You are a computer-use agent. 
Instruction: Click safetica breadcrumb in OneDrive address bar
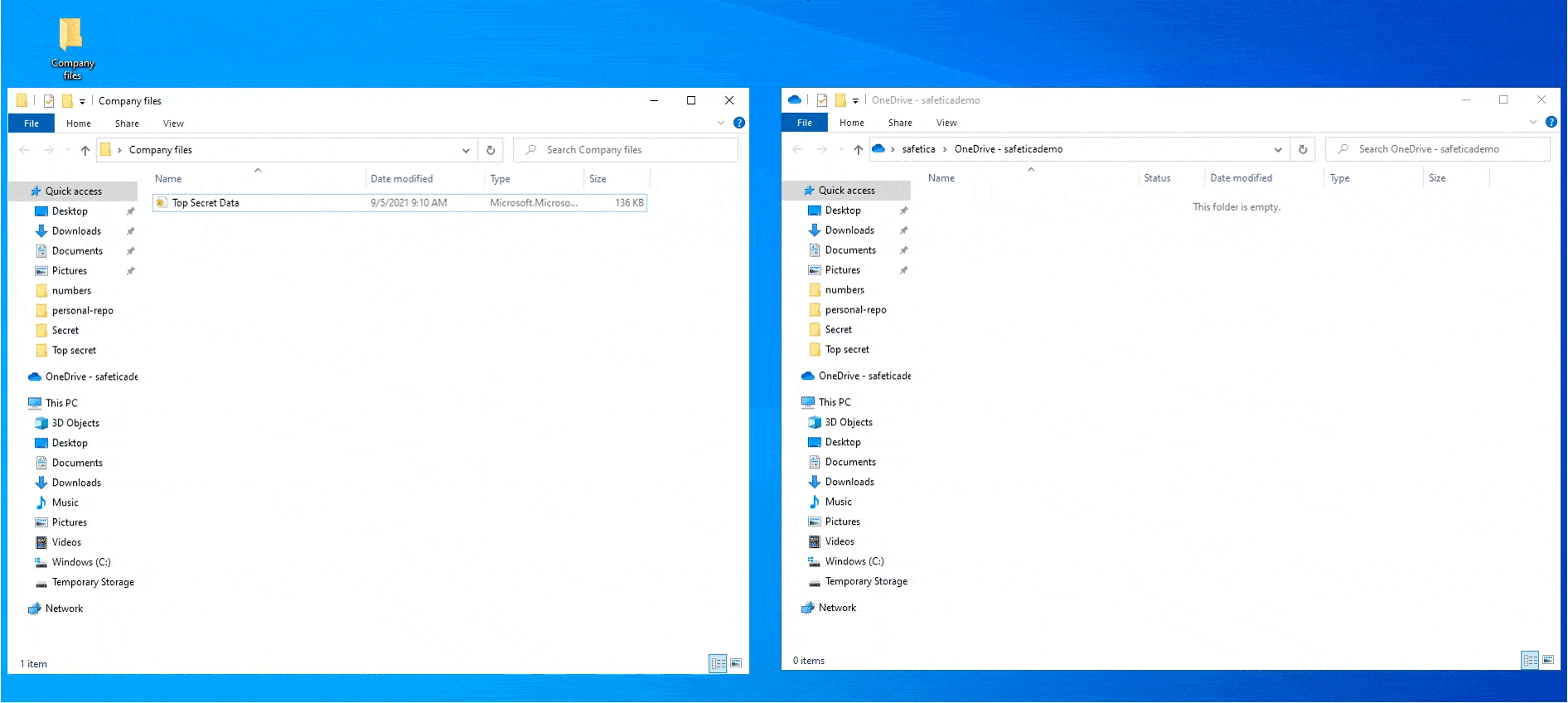[918, 149]
